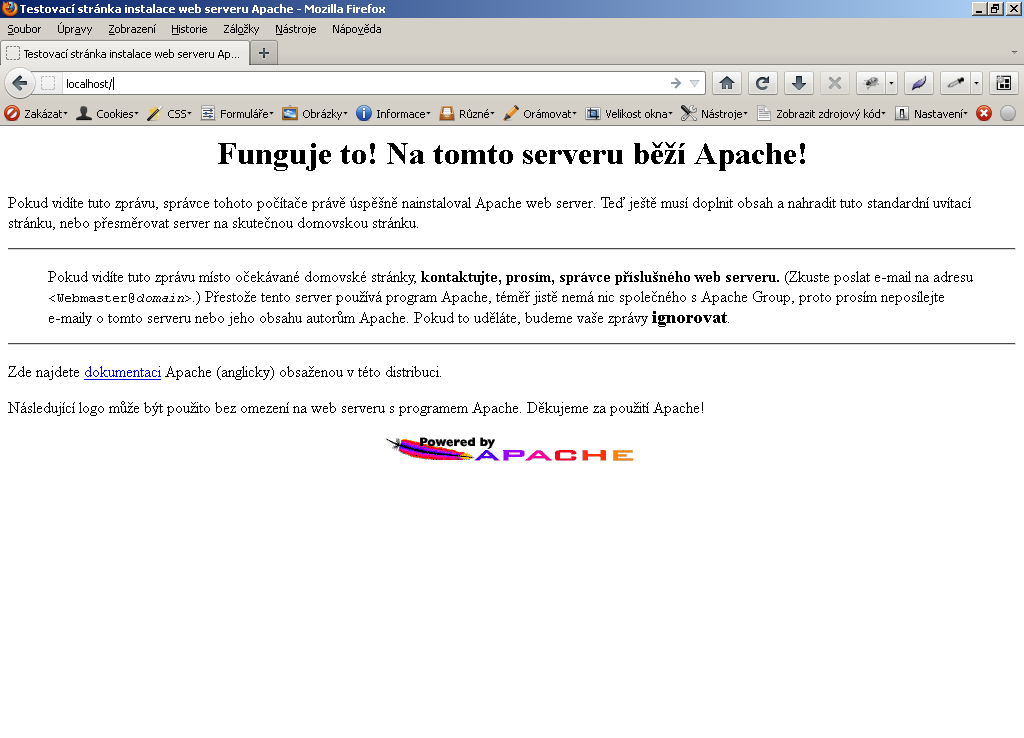Image resolution: width=1024 pixels, height=738 pixels.
Task: Click the Home button in navigation toolbar
Action: 727,83
